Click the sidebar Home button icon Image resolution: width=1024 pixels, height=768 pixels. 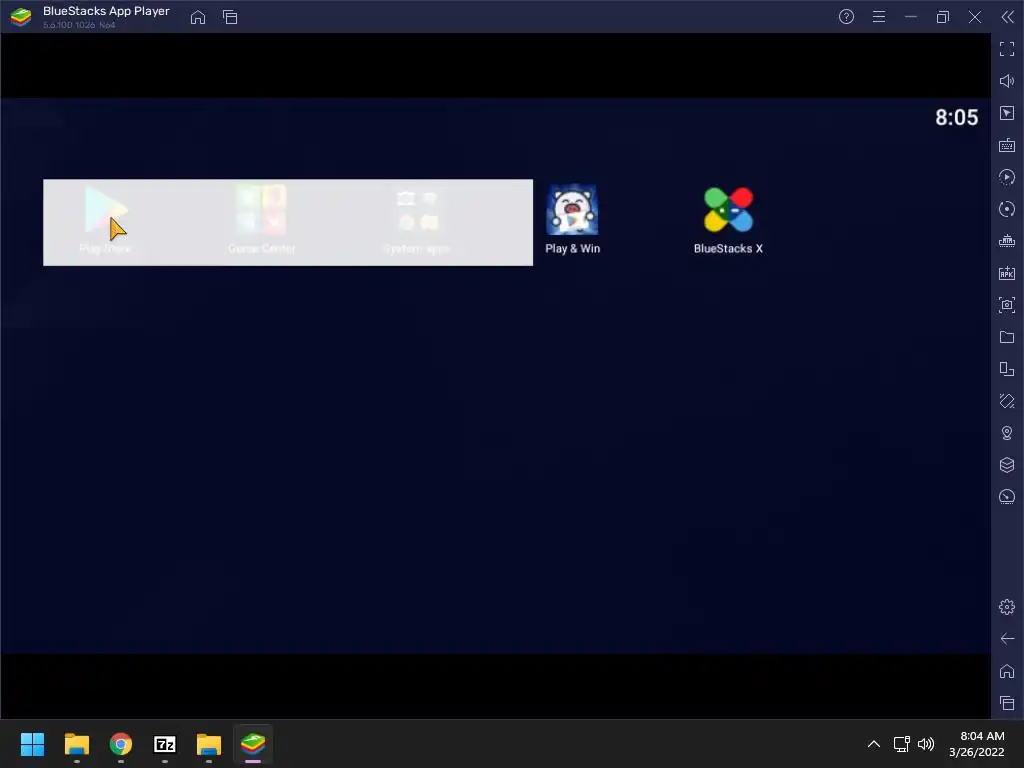point(1007,671)
